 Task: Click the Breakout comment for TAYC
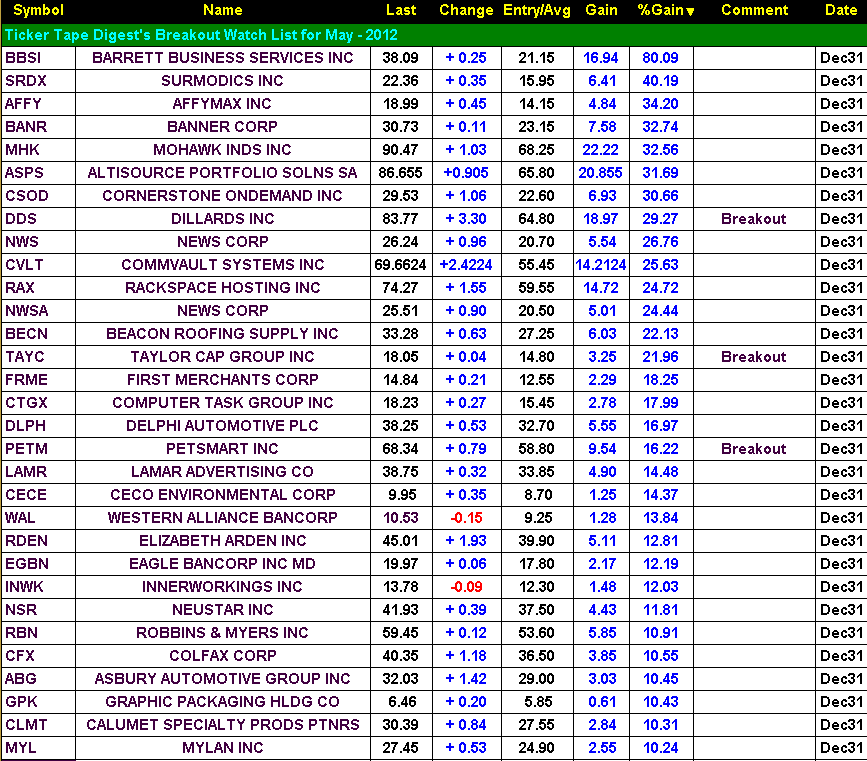[x=754, y=357]
